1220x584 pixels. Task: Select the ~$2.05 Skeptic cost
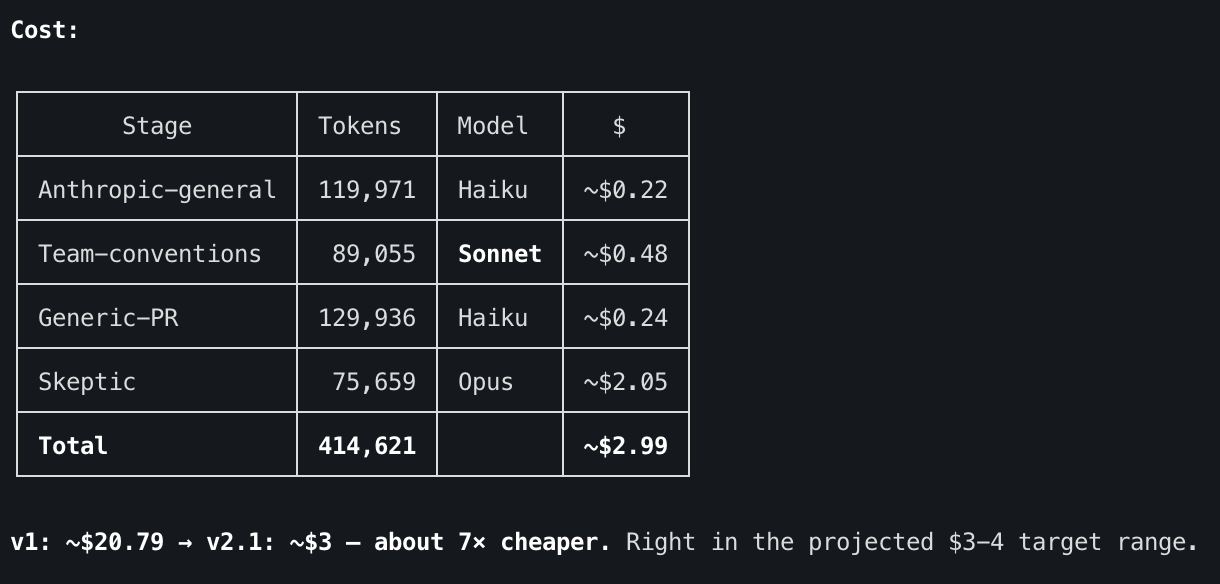pos(626,382)
